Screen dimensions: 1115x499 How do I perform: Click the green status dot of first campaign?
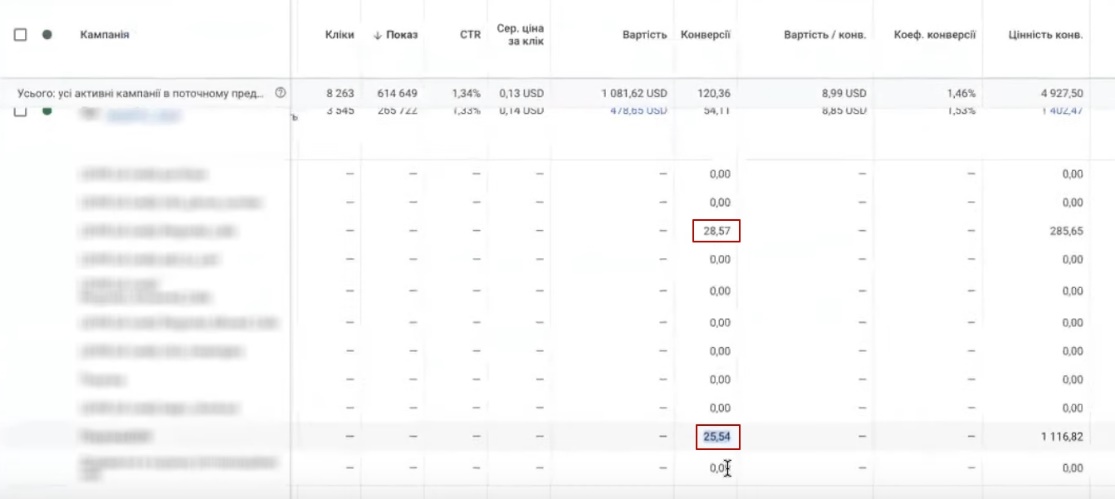47,111
